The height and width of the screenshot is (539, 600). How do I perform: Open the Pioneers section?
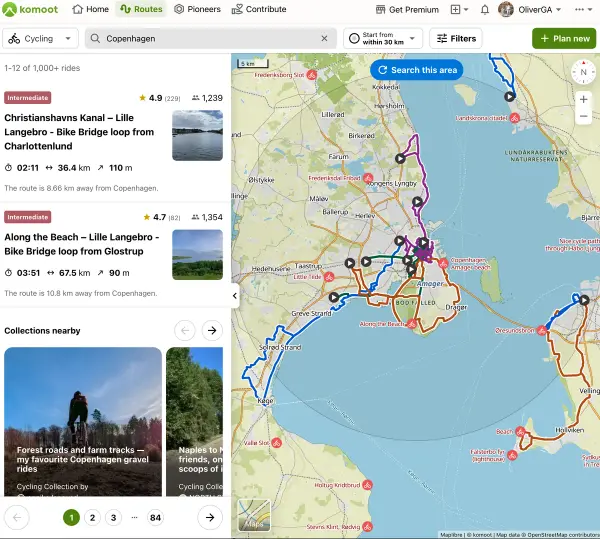click(x=197, y=9)
